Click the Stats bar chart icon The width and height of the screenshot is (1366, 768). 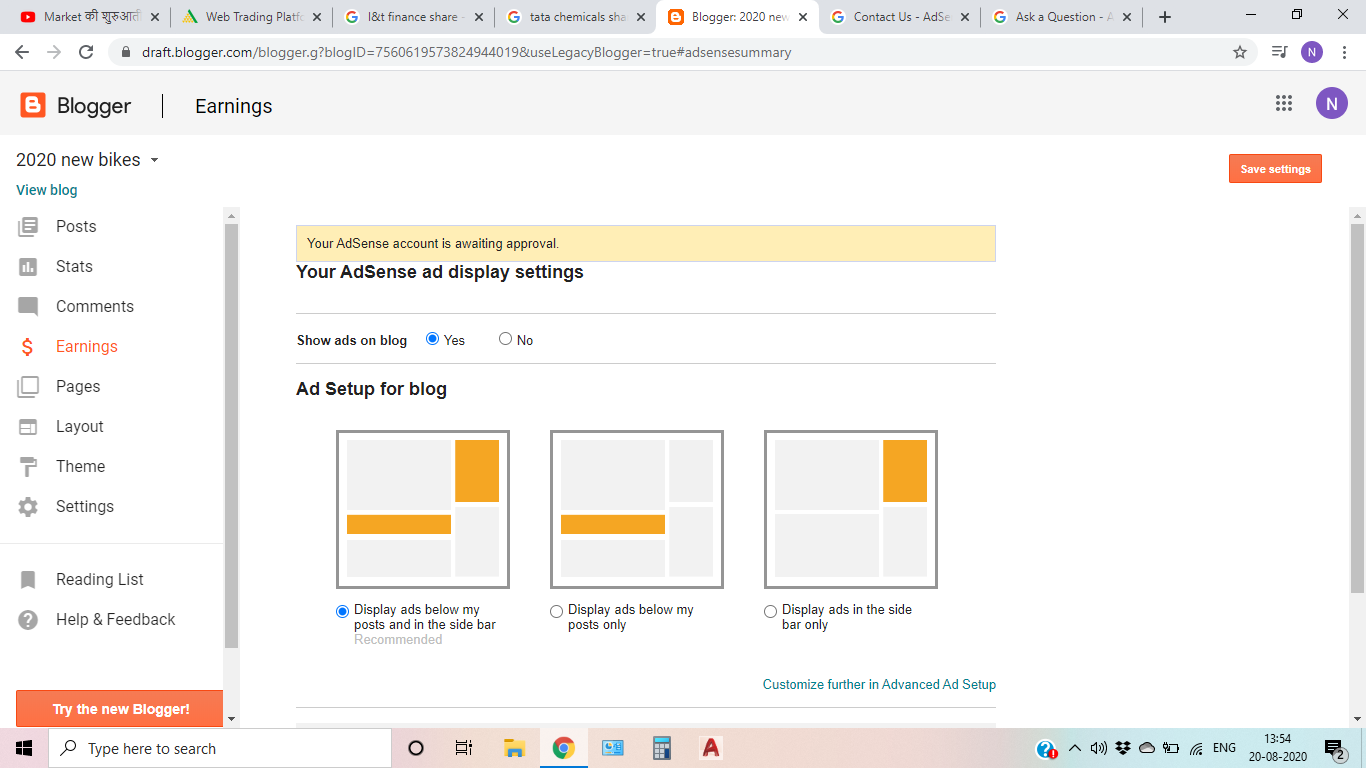coord(28,267)
